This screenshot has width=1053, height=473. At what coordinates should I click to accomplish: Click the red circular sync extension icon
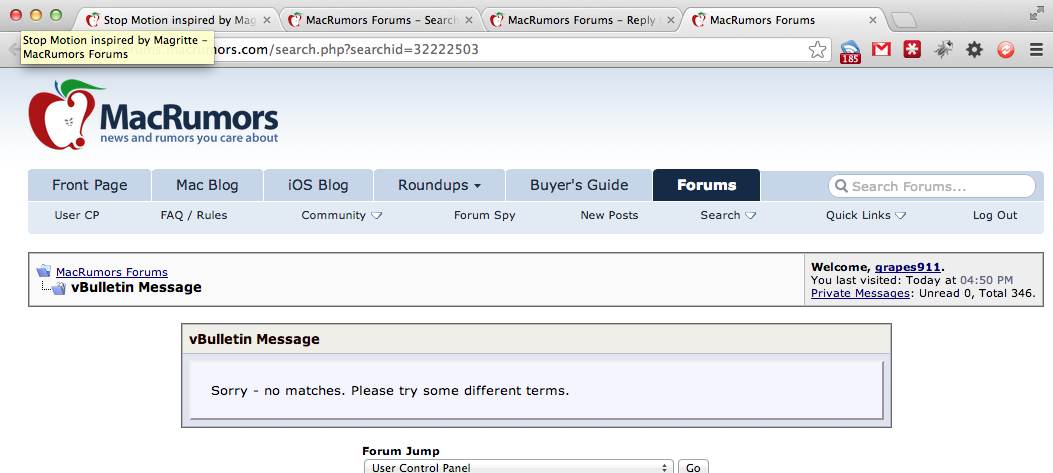click(1005, 49)
